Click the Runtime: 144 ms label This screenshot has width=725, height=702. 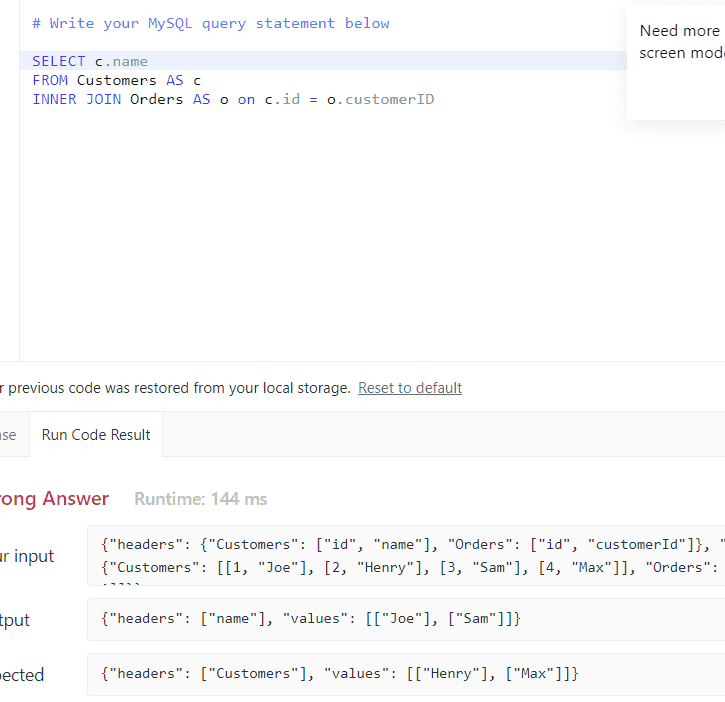(x=200, y=498)
